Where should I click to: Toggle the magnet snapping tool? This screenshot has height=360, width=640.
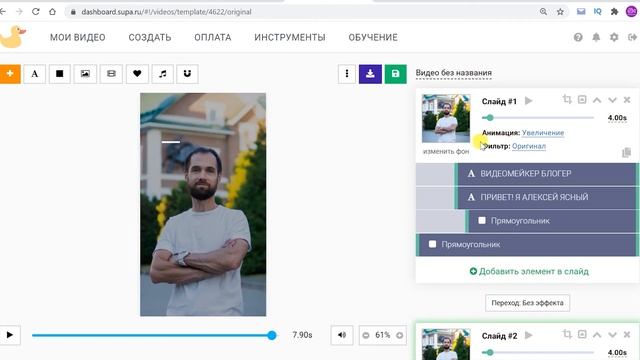[x=187, y=74]
